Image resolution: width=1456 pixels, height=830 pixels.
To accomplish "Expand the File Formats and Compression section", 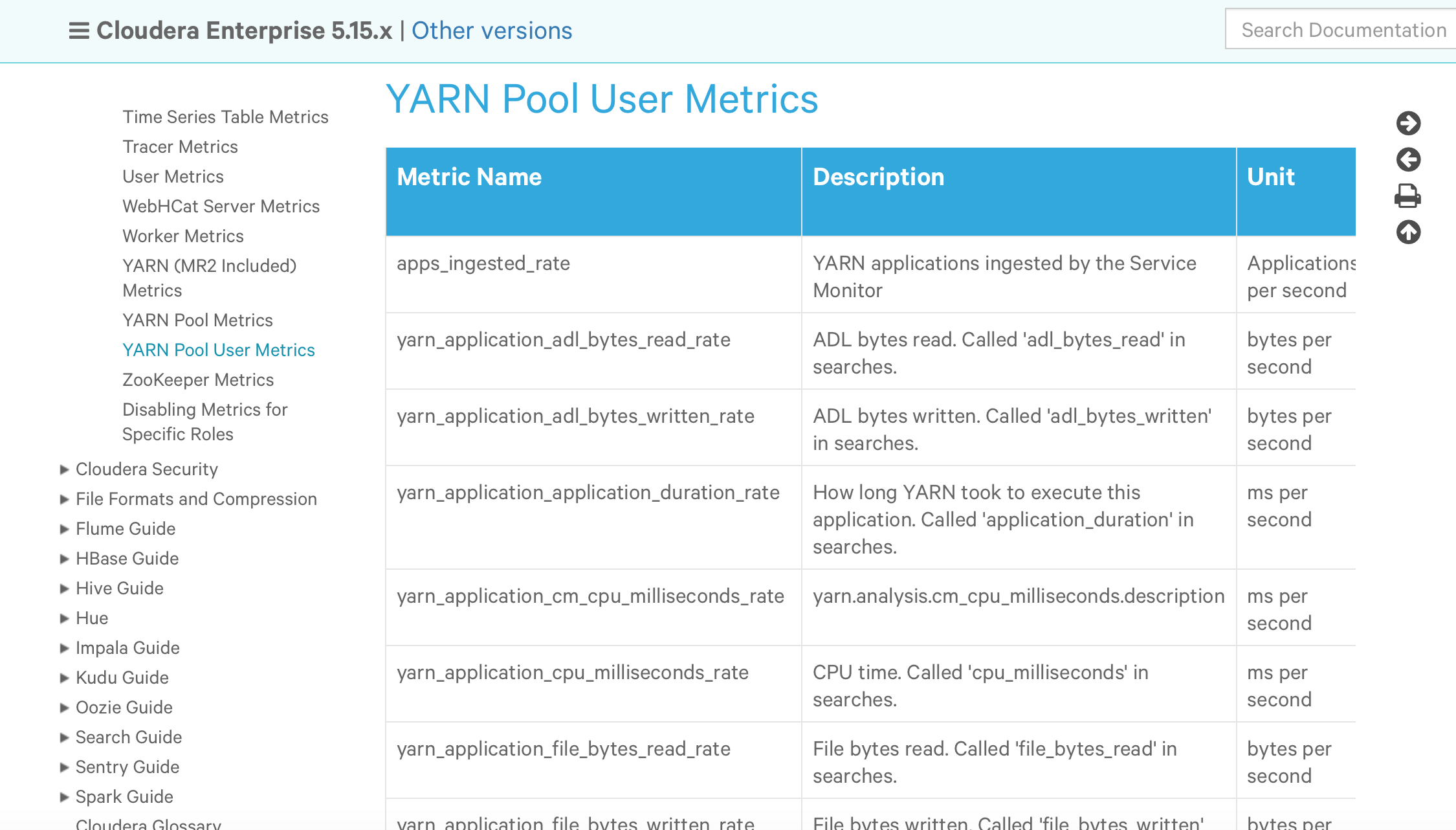I will point(64,499).
